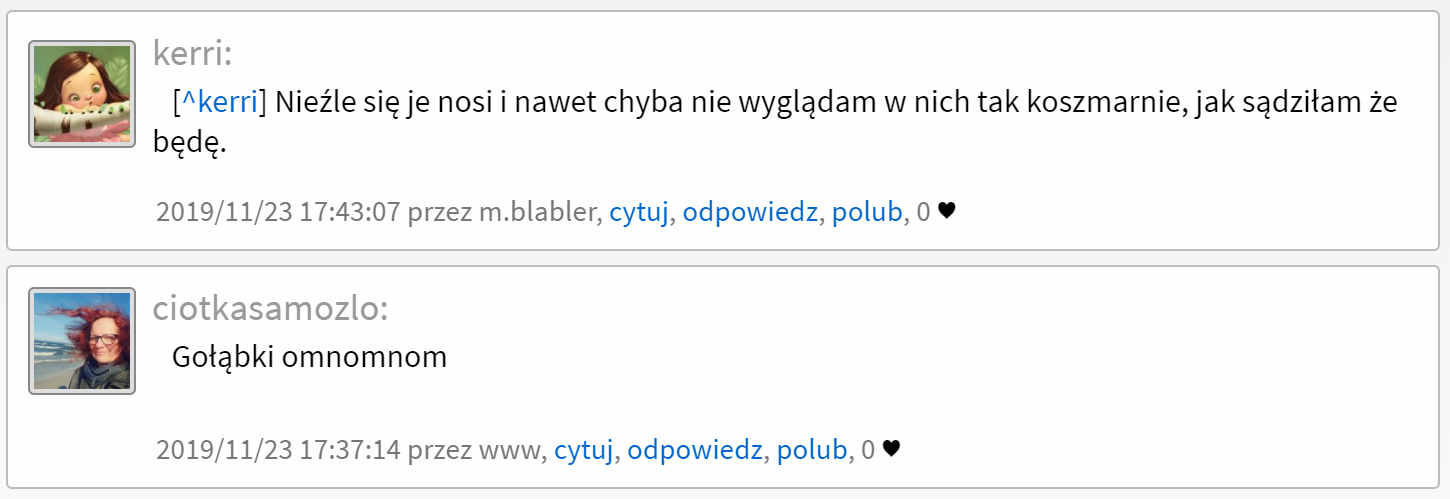Click the heart icon on kerri's post

click(946, 211)
